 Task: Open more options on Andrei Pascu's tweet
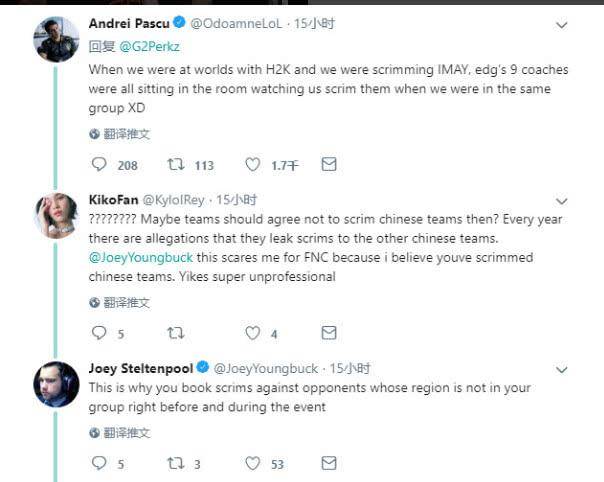pyautogui.click(x=561, y=22)
